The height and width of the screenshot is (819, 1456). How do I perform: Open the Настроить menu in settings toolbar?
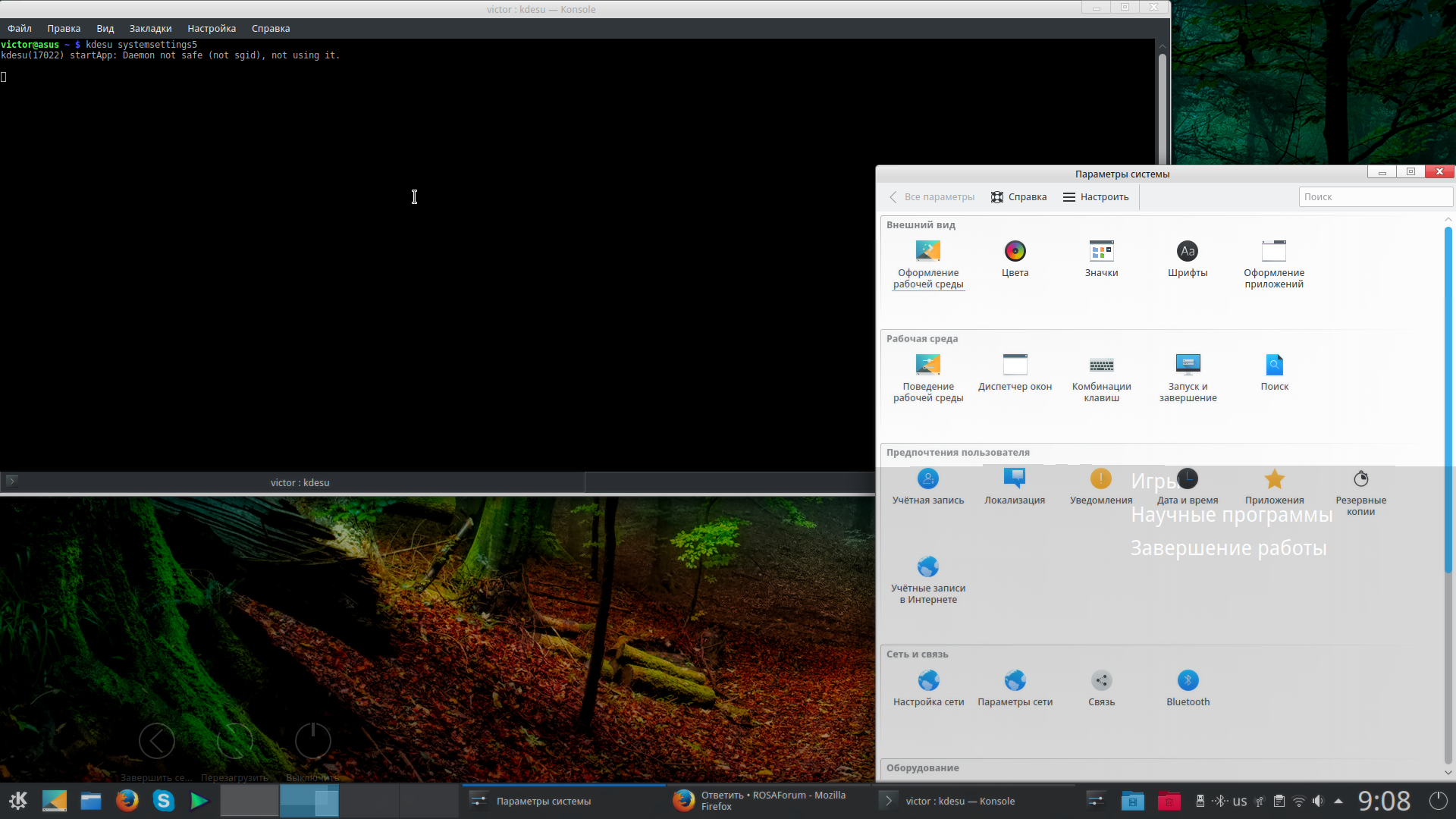[x=1096, y=197]
